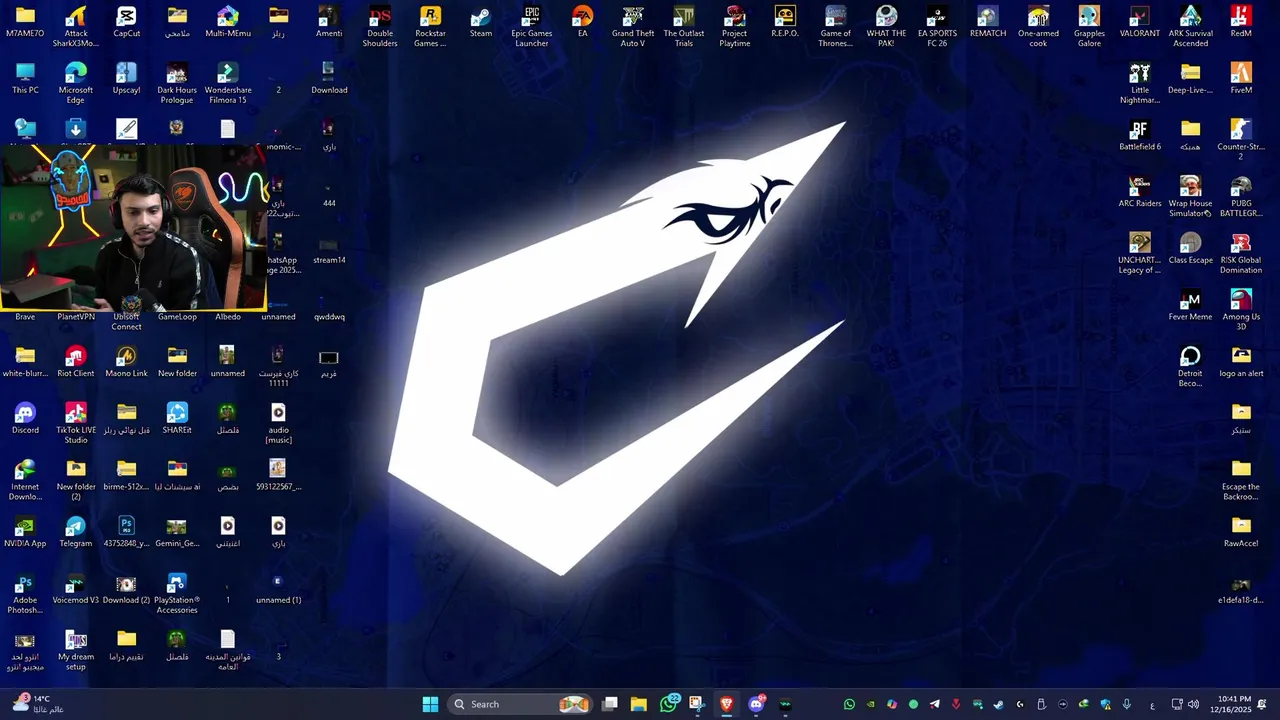Open the Escape the Backrooms folder
Image resolution: width=1280 pixels, height=720 pixels.
pos(1241,480)
